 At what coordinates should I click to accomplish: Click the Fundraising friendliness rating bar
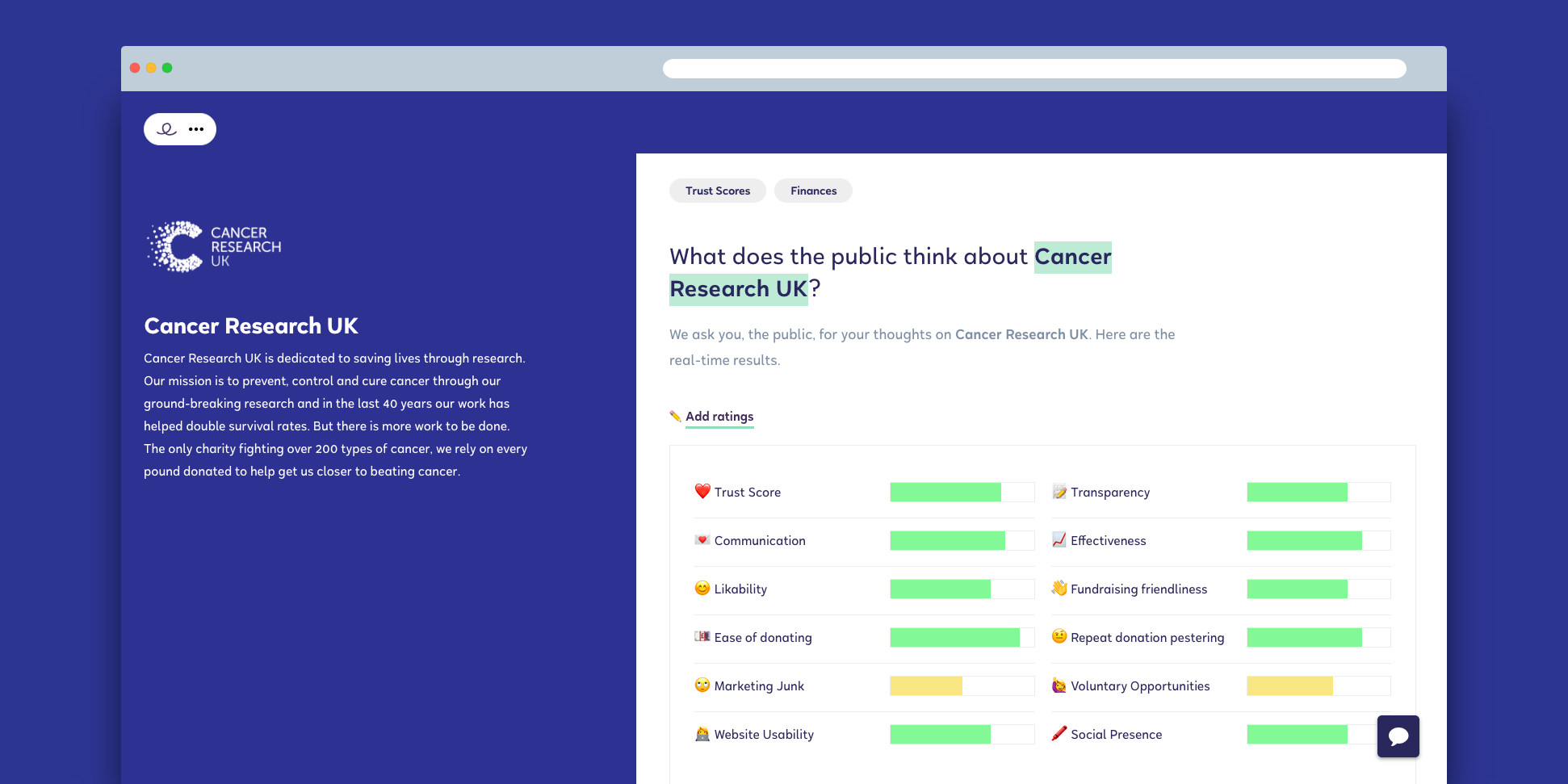[x=1319, y=589]
